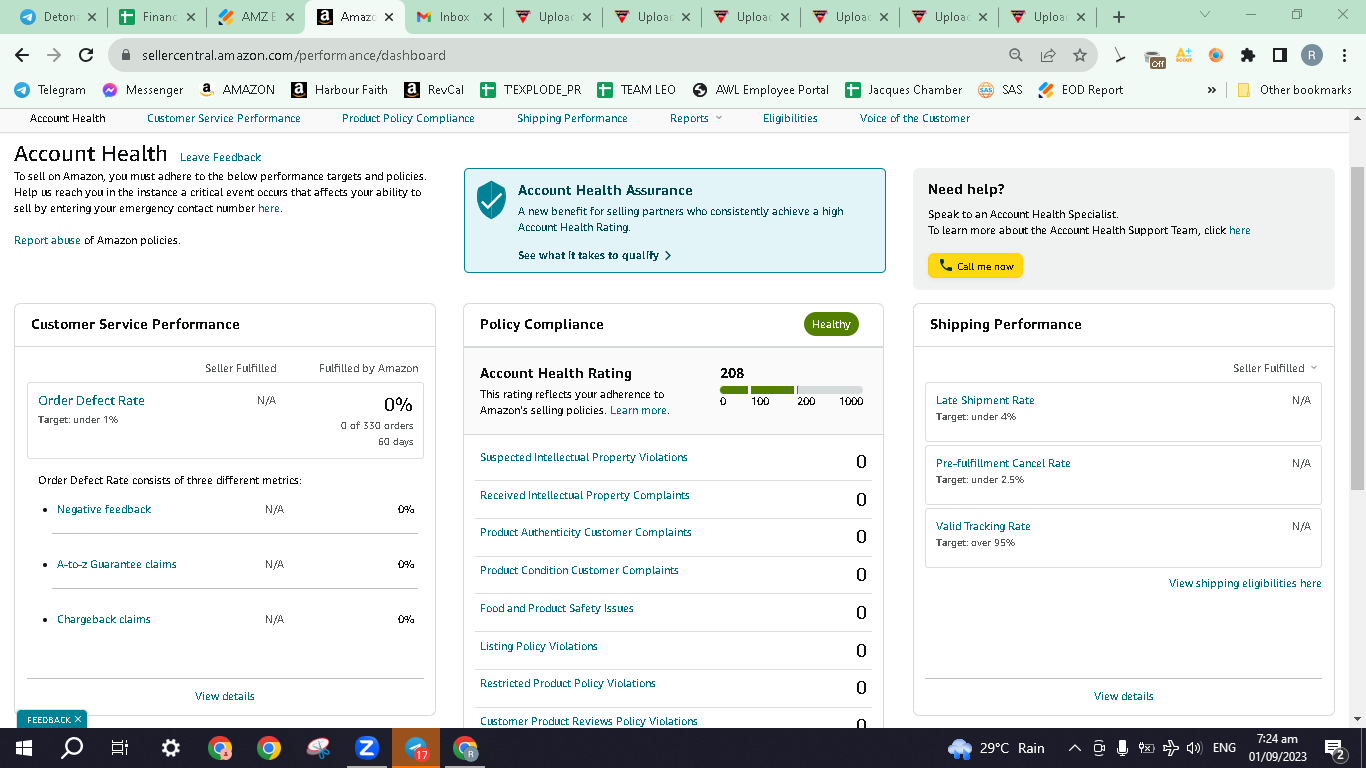
Task: Open Suspected Intellectual Property Violations
Action: click(584, 457)
